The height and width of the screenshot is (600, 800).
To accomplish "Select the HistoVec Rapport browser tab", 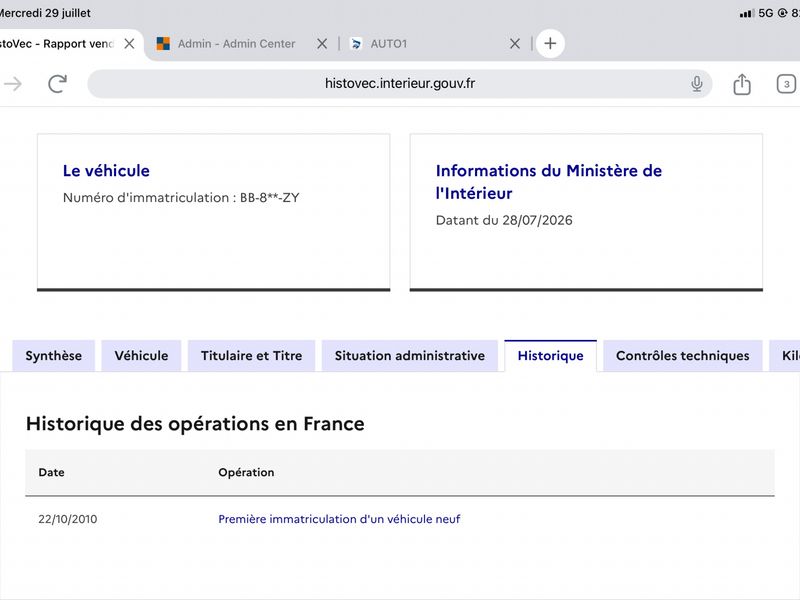I will [56, 44].
